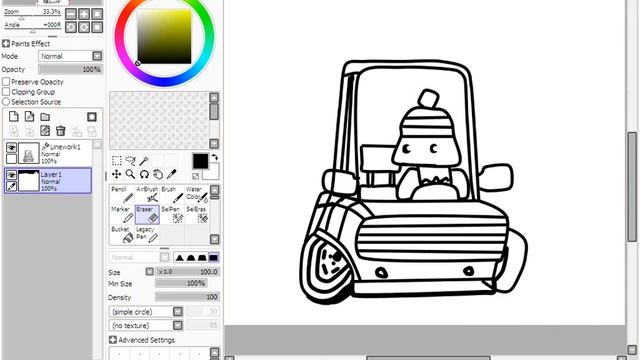The height and width of the screenshot is (360, 640).
Task: Select the Layer1 layer
Action: click(x=48, y=180)
